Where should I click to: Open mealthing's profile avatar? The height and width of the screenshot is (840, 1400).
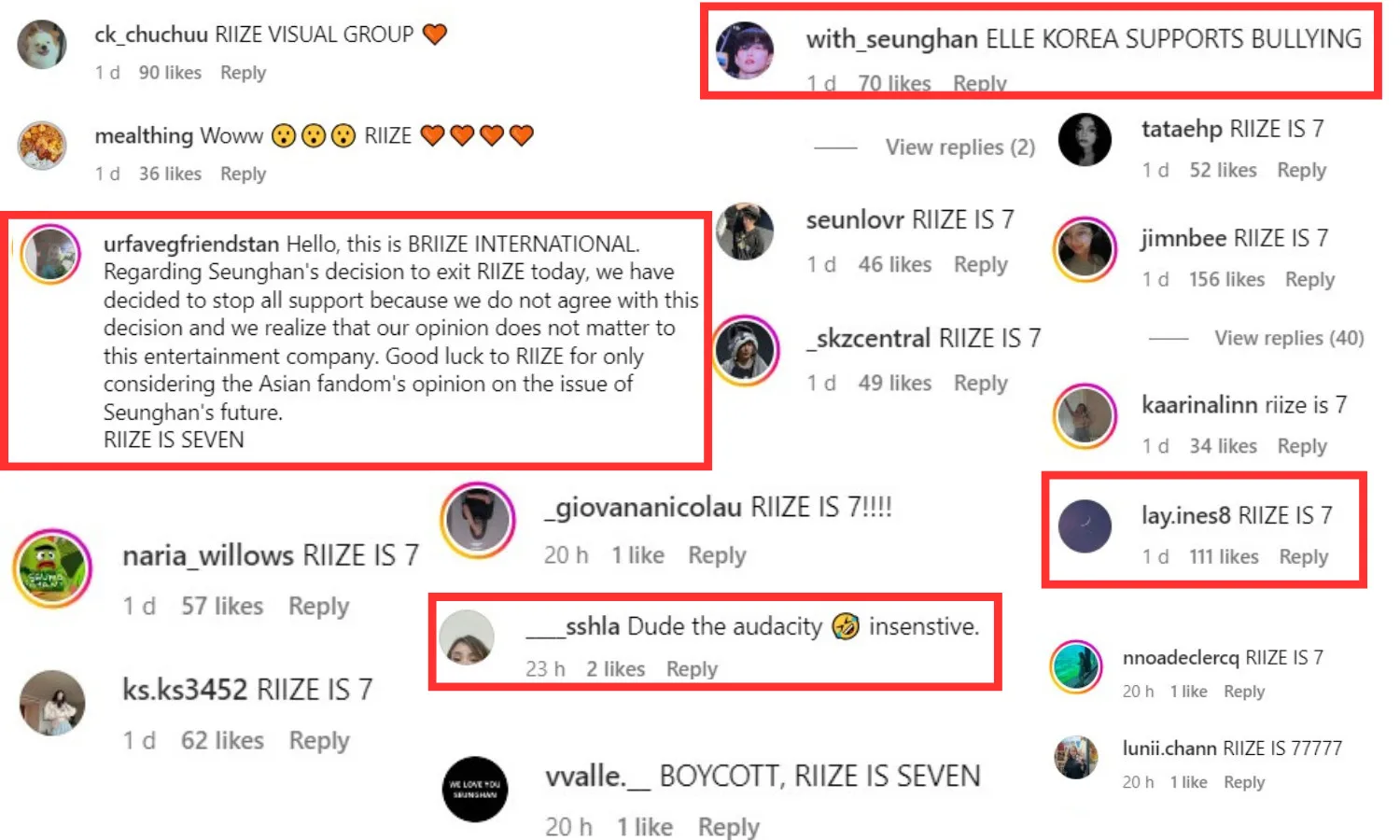(42, 146)
